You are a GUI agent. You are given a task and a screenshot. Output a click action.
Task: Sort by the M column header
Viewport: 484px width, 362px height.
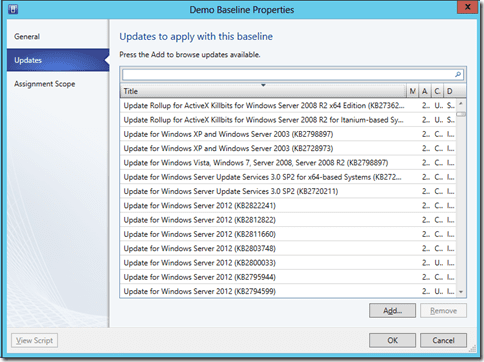(413, 91)
